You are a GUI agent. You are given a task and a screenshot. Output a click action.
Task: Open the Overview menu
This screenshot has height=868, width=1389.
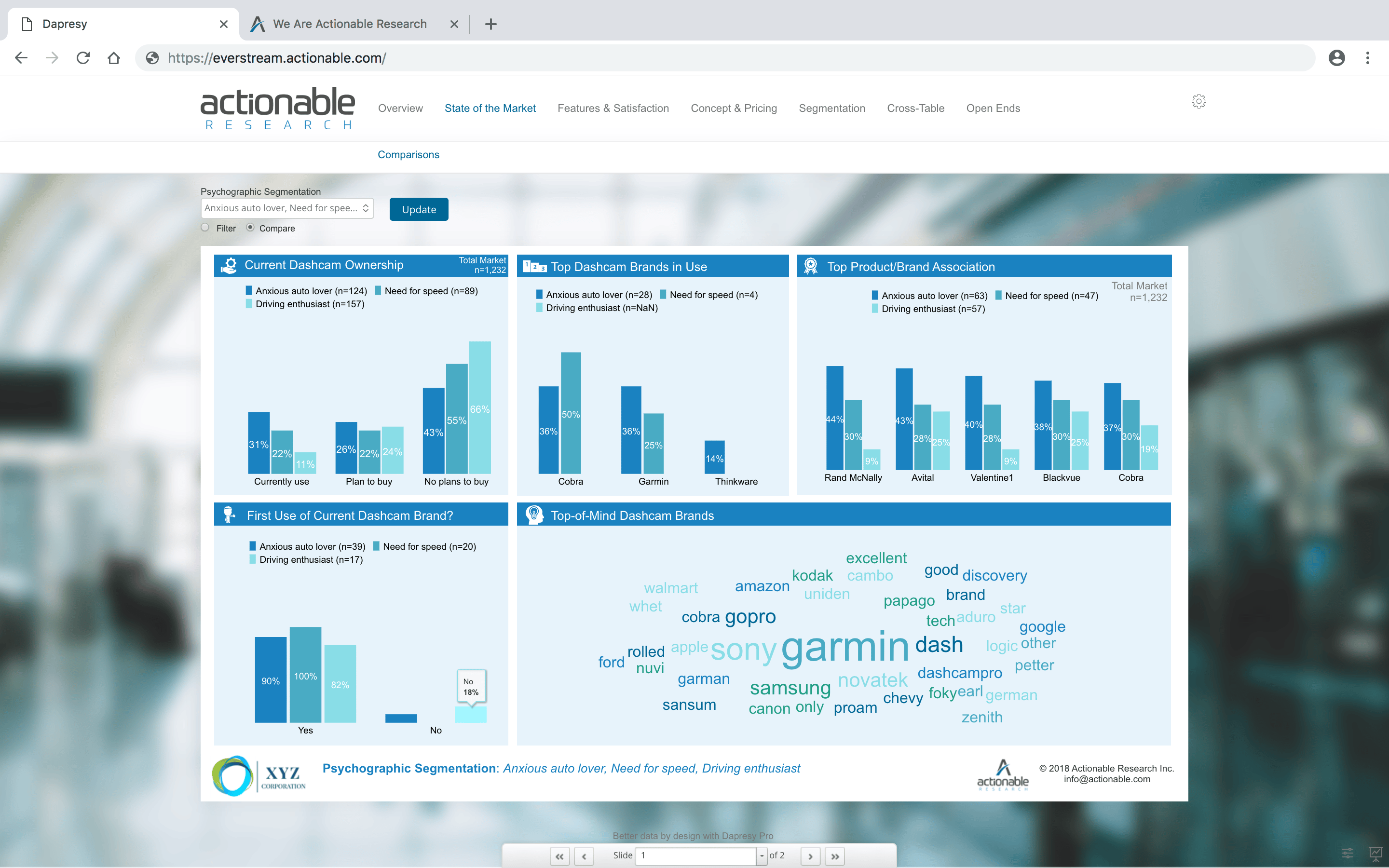click(x=400, y=108)
